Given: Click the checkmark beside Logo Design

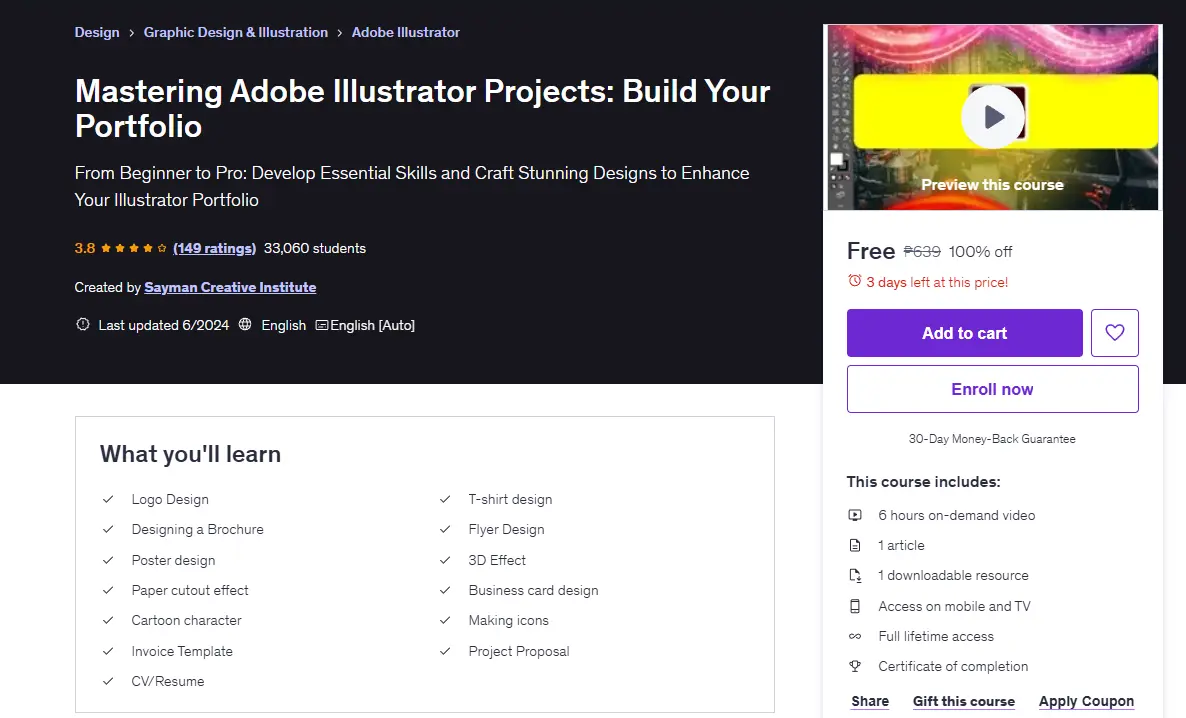Looking at the screenshot, I should 108,499.
